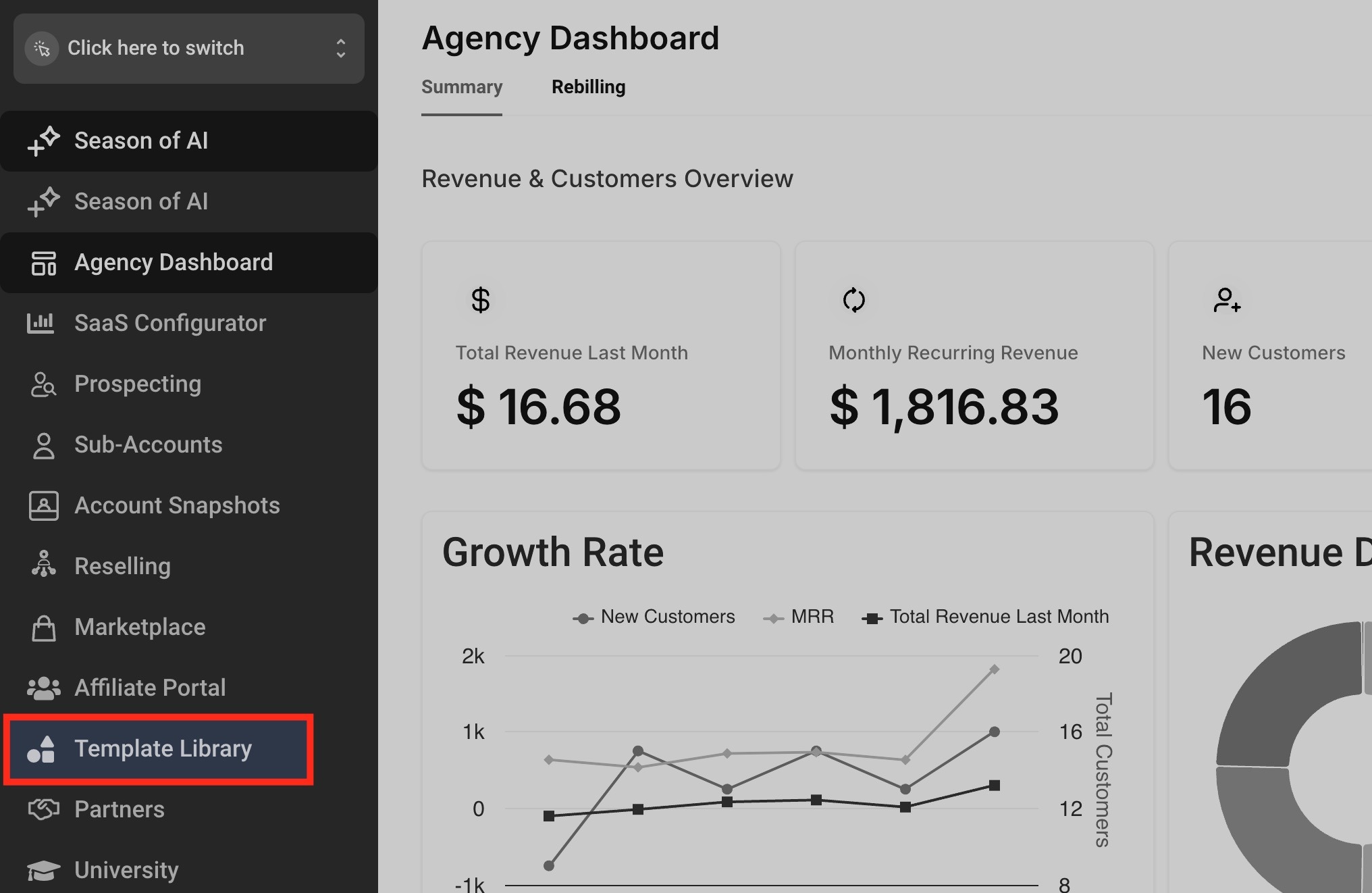Click the University graduation cap icon
Screen dimensions: 1372x893
pos(43,870)
